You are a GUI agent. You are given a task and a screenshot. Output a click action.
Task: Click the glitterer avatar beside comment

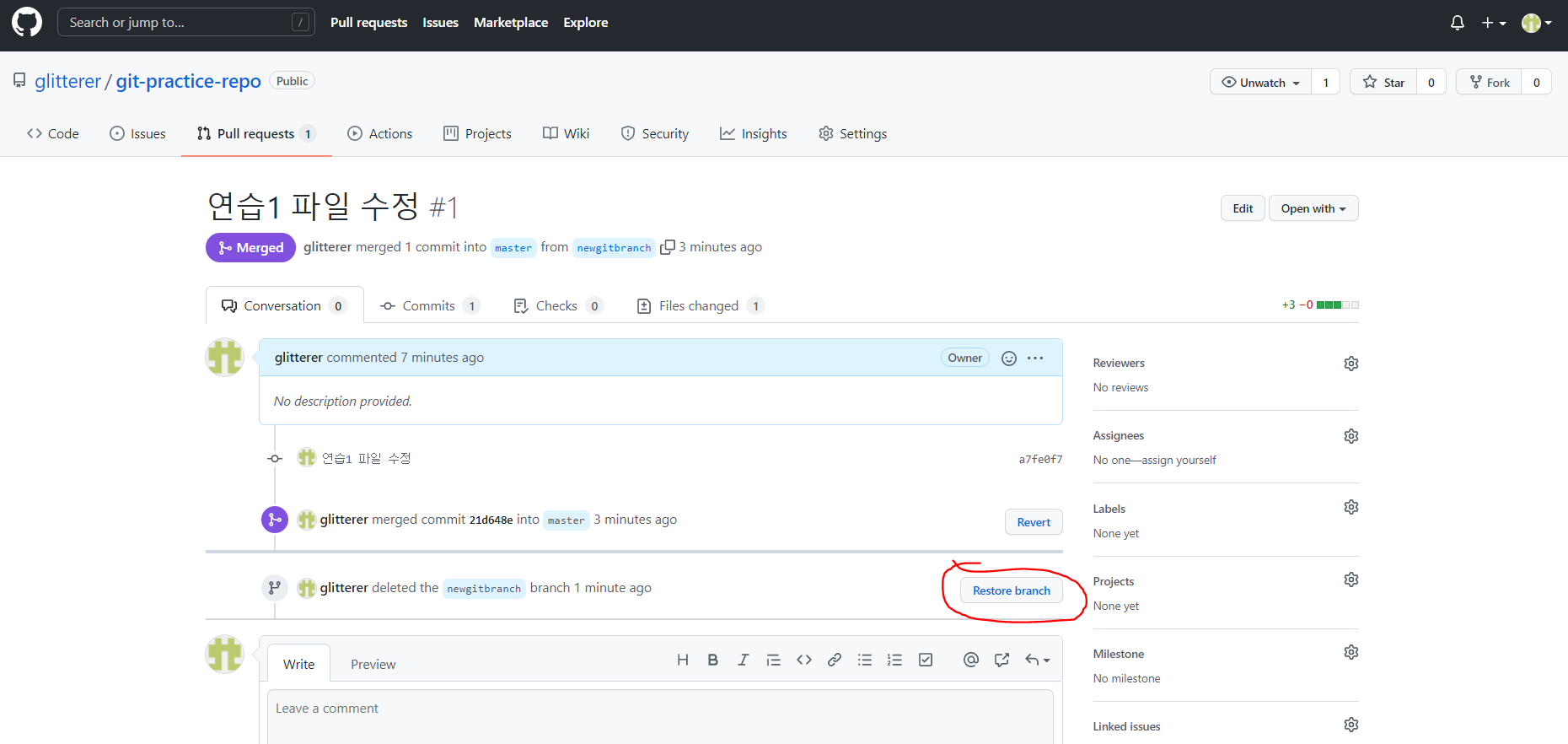225,358
